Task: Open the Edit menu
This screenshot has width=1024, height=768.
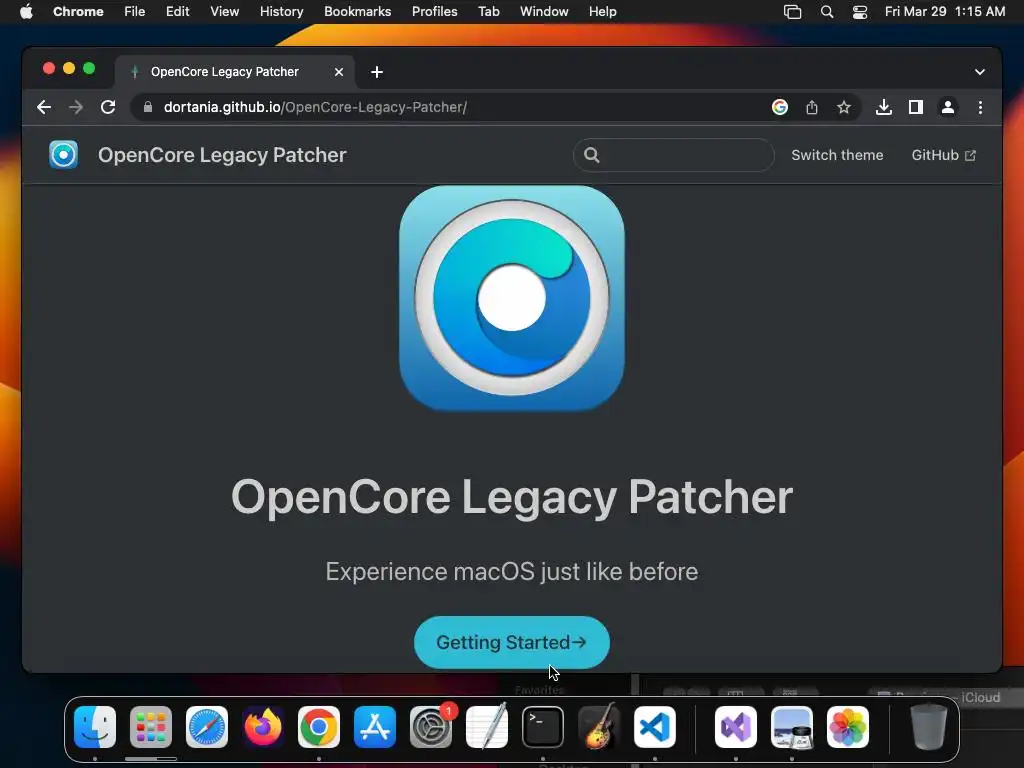Action: tap(177, 11)
